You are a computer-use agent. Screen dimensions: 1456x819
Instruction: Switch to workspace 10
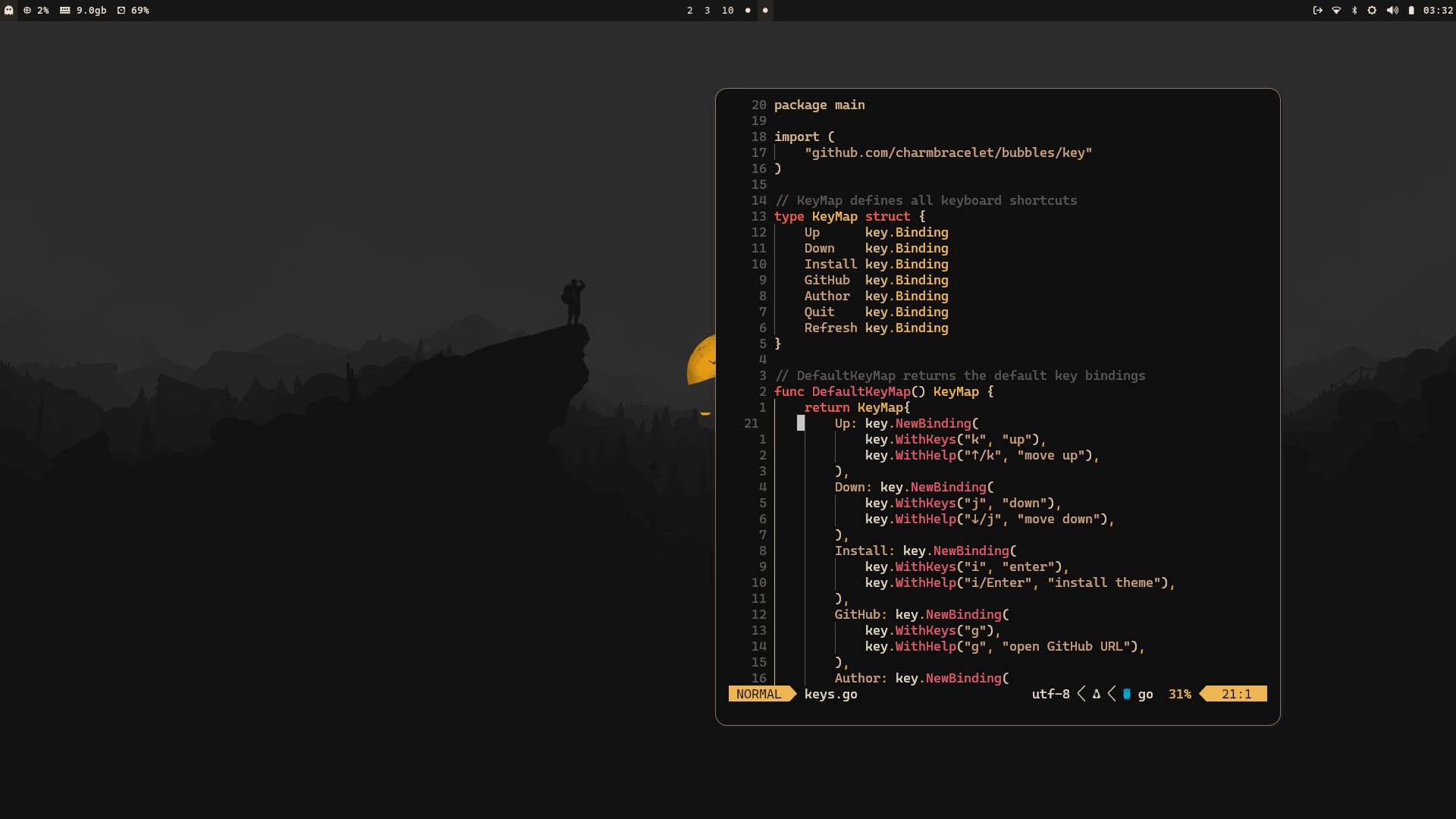tap(728, 11)
